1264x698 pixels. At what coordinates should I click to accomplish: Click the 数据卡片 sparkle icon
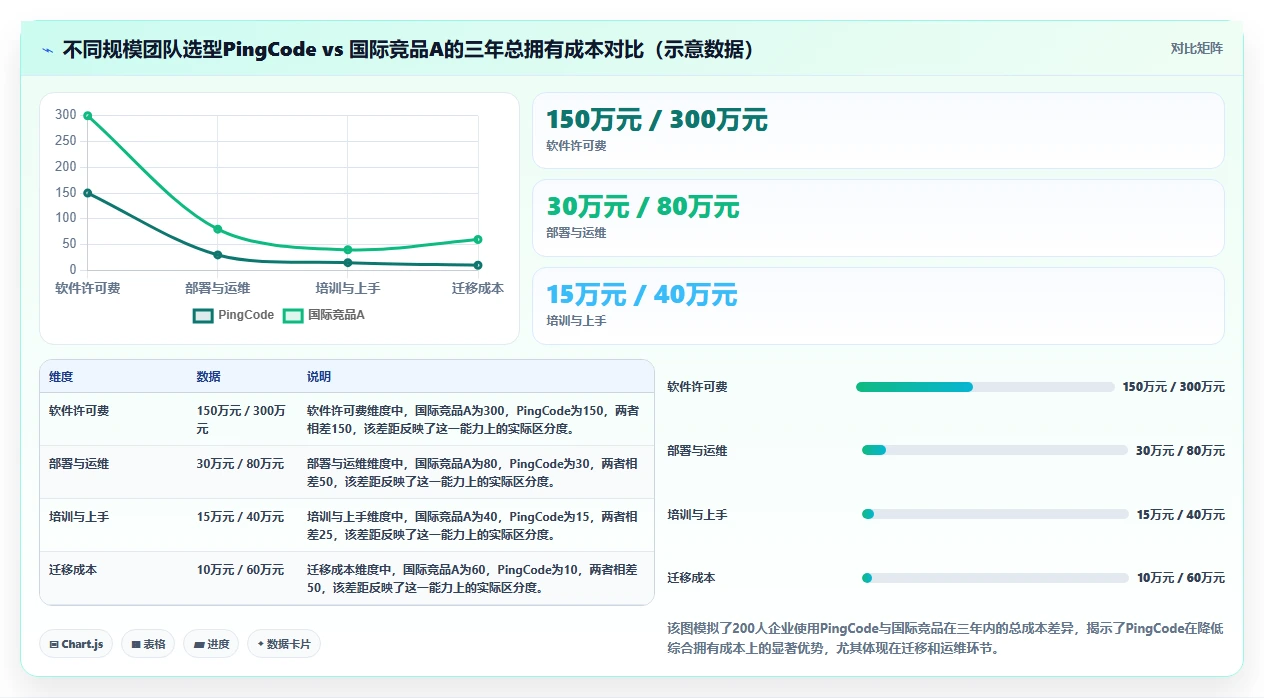pyautogui.click(x=261, y=644)
